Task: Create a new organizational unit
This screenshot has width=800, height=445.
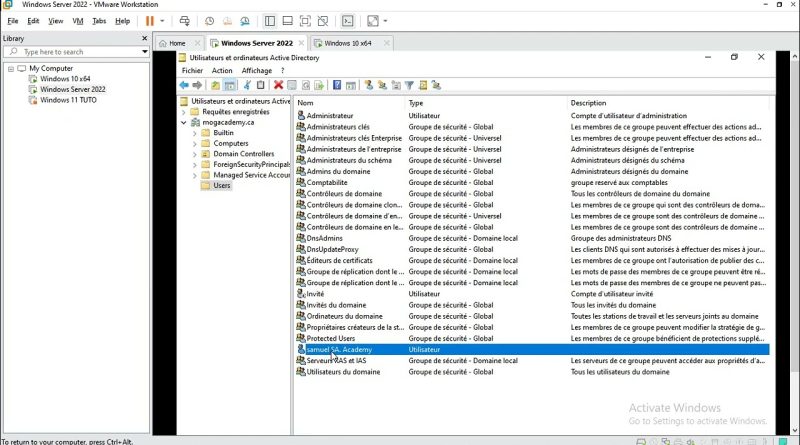Action: click(x=396, y=85)
